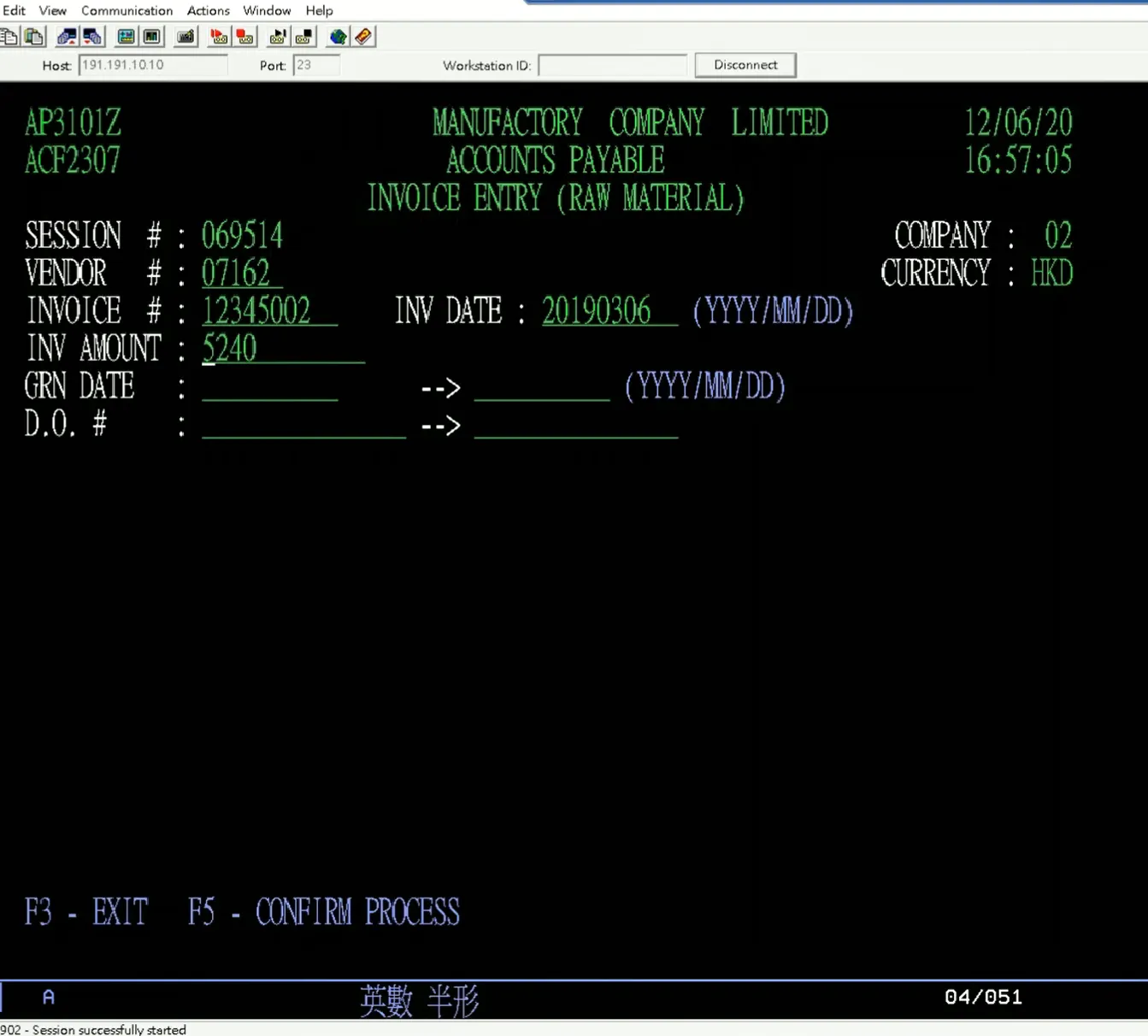
Task: Open the Help menu
Action: coord(319,10)
